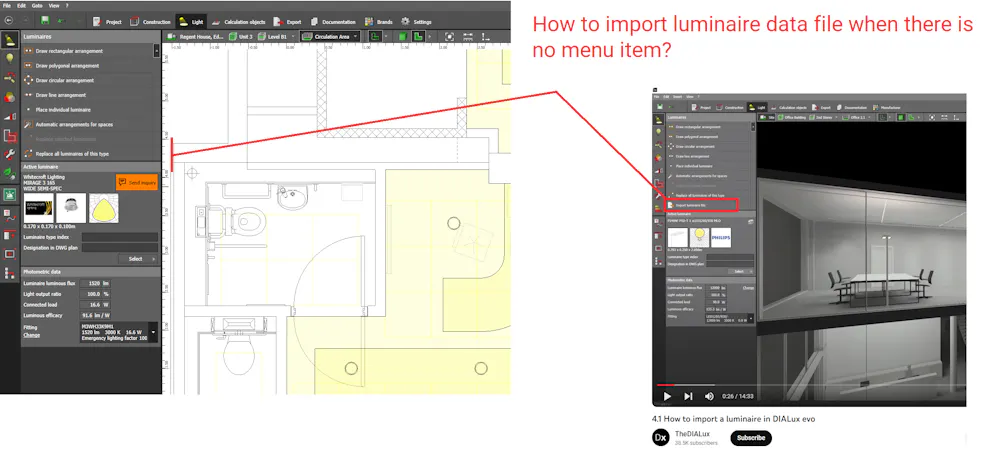
Task: Click the save project icon in toolbar
Action: tap(45, 21)
